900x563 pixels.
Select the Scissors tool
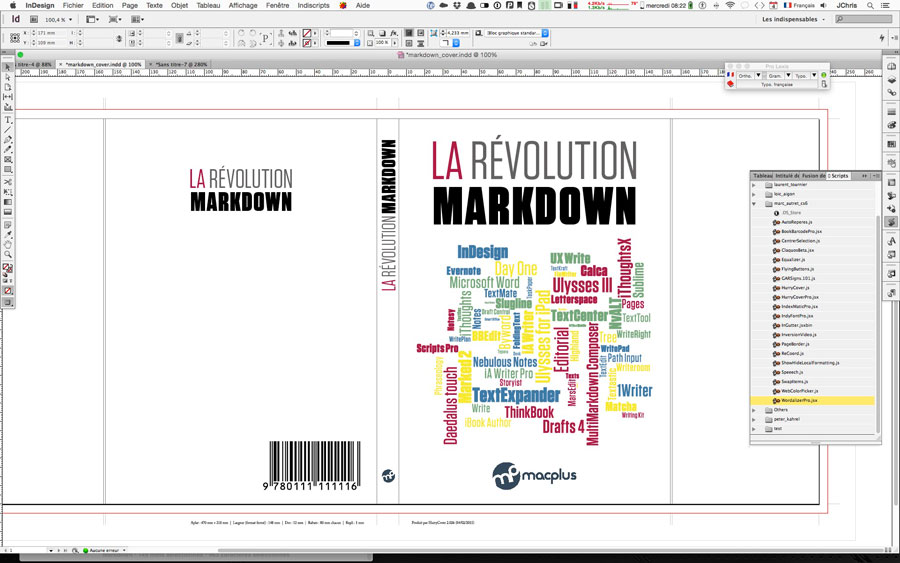point(8,182)
